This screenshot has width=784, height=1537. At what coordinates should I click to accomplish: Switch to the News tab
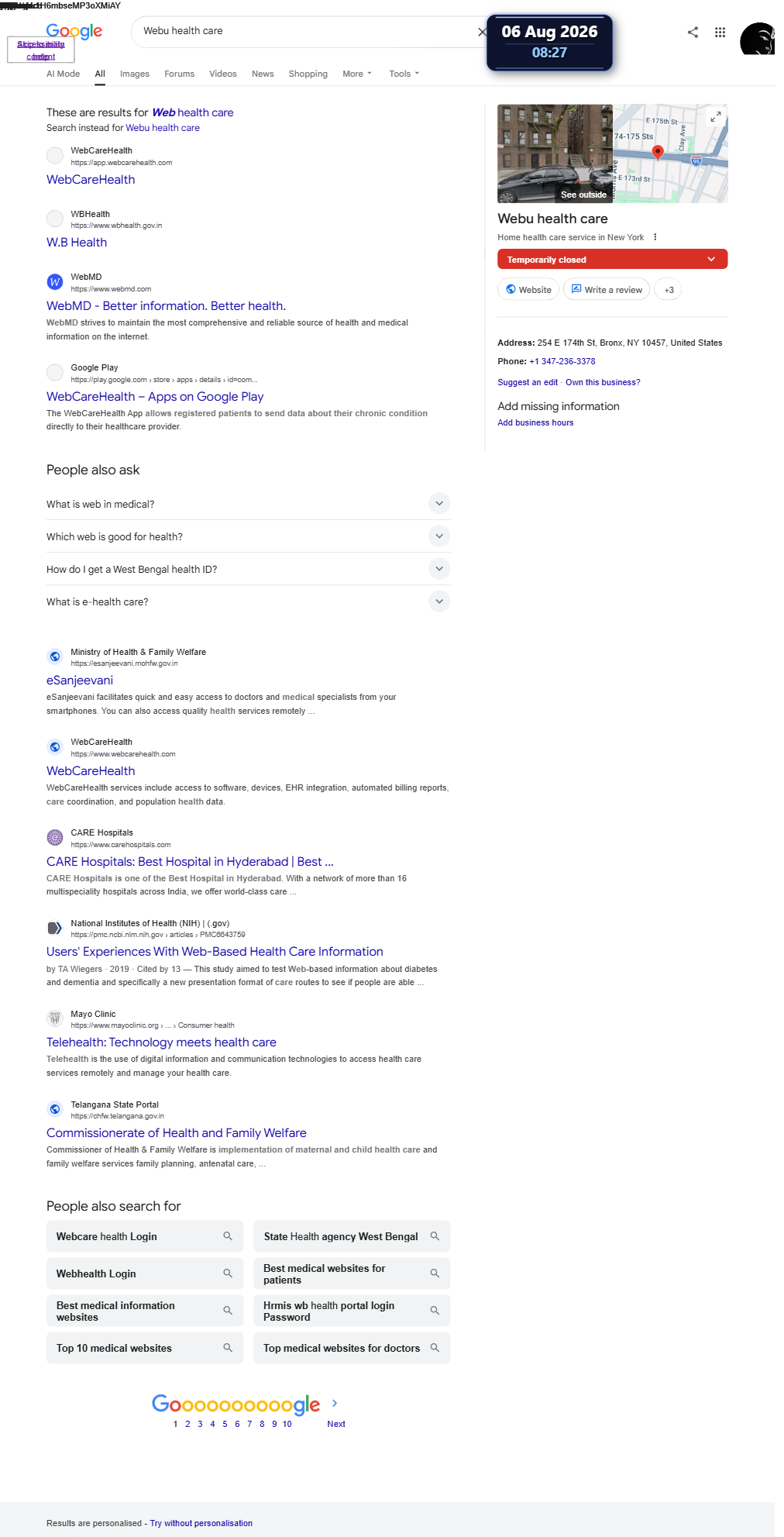tap(263, 74)
